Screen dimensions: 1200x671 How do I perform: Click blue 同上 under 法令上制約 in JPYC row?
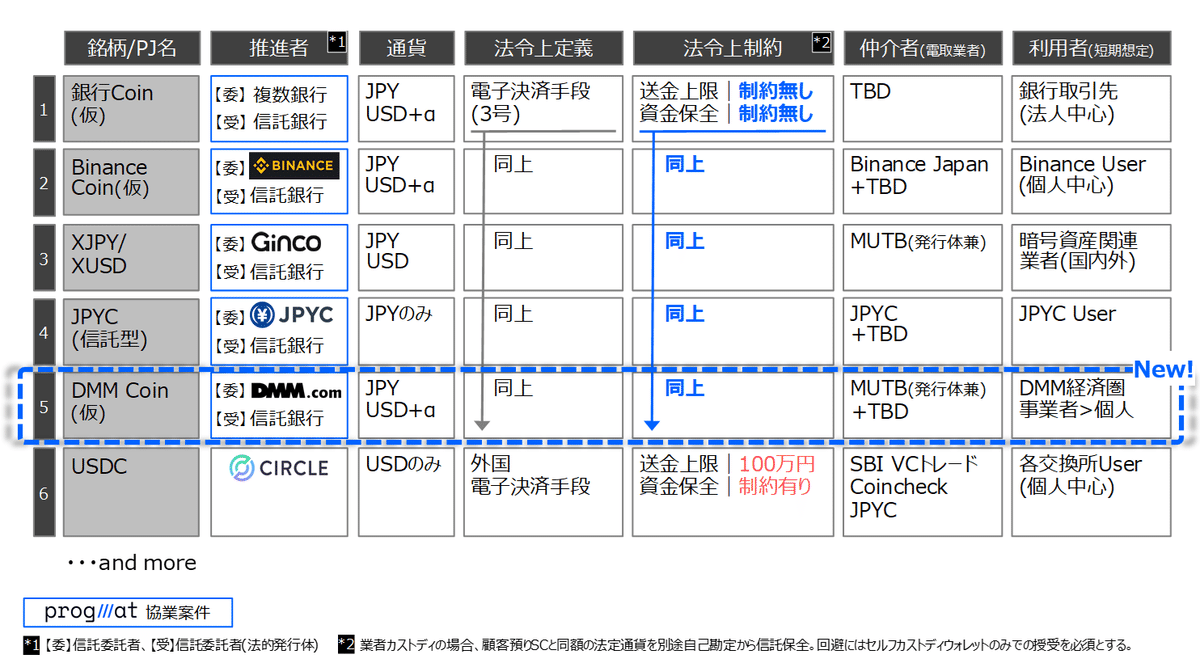coord(685,314)
